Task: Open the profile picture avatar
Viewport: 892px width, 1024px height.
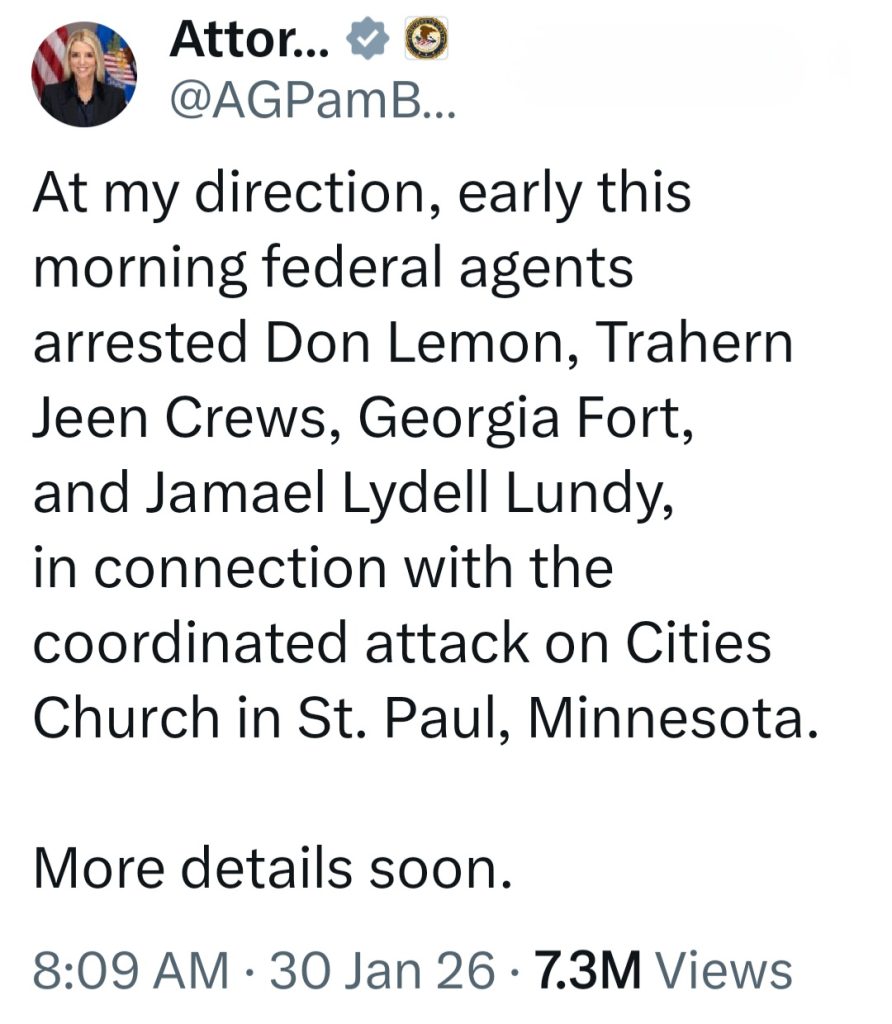Action: [84, 74]
